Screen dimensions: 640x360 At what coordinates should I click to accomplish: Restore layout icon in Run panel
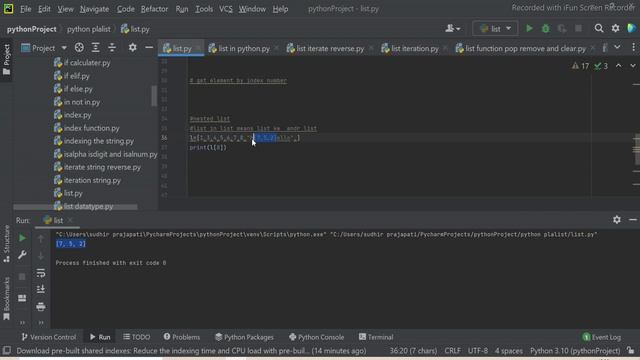tap(22, 298)
